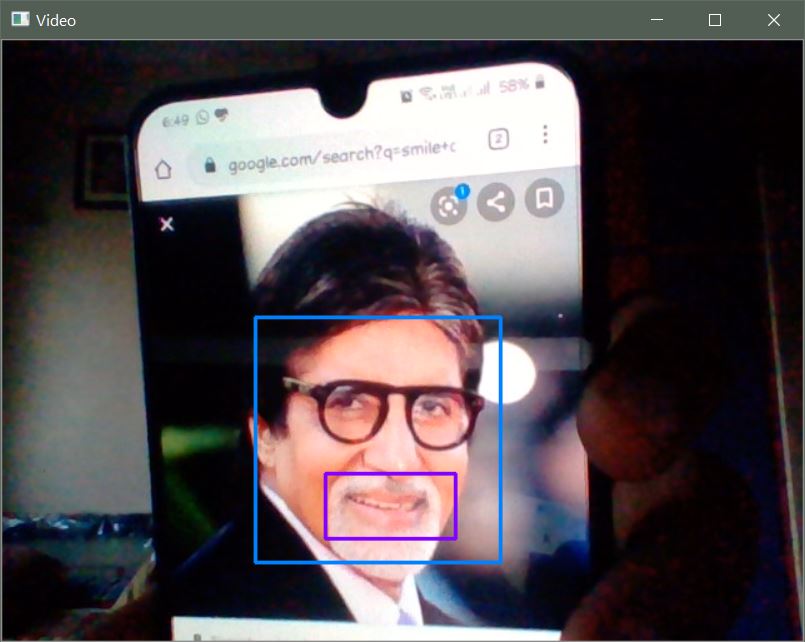Select the google.com/search address bar text
The height and width of the screenshot is (642, 805).
click(341, 155)
